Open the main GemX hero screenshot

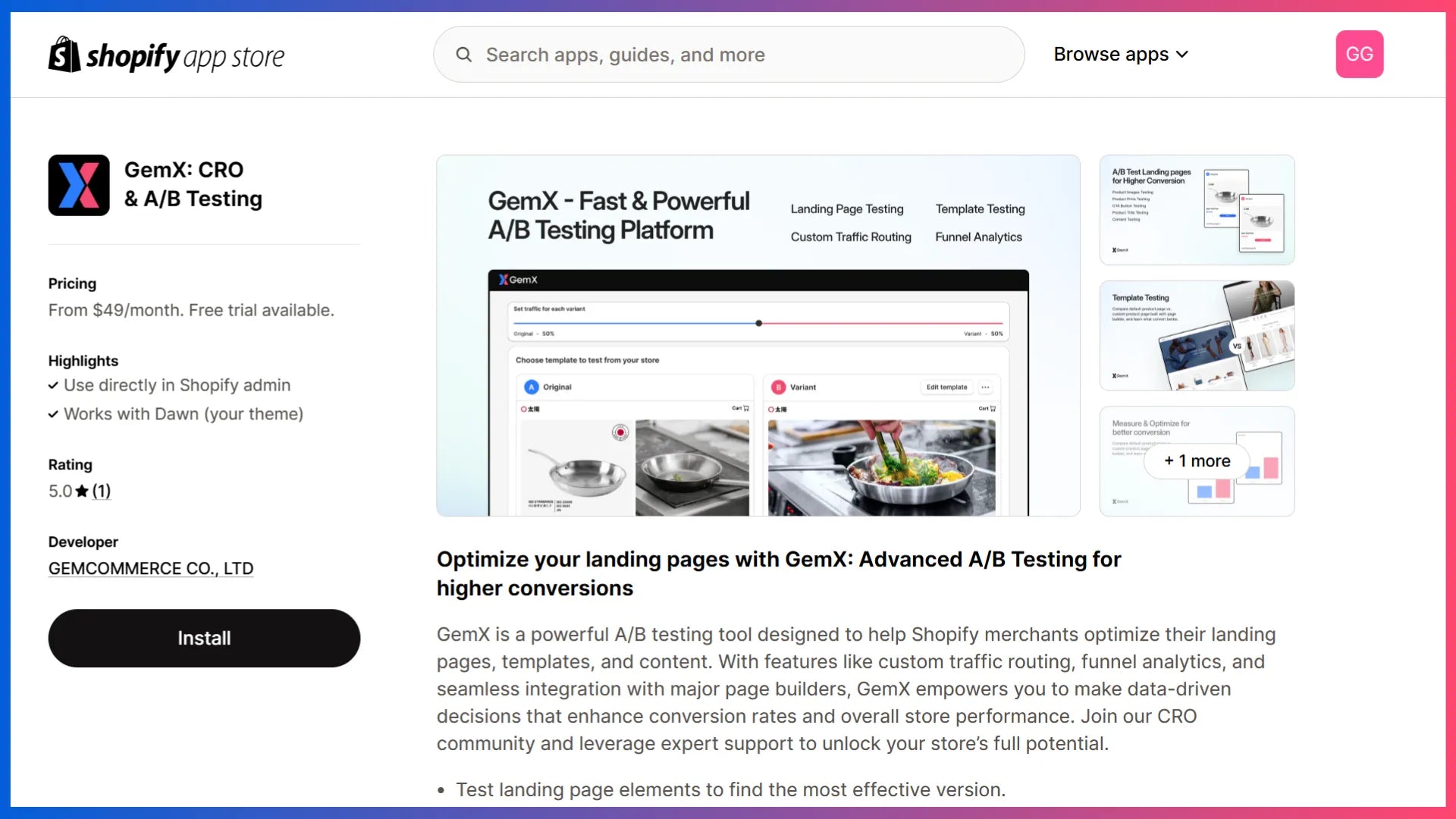click(758, 336)
